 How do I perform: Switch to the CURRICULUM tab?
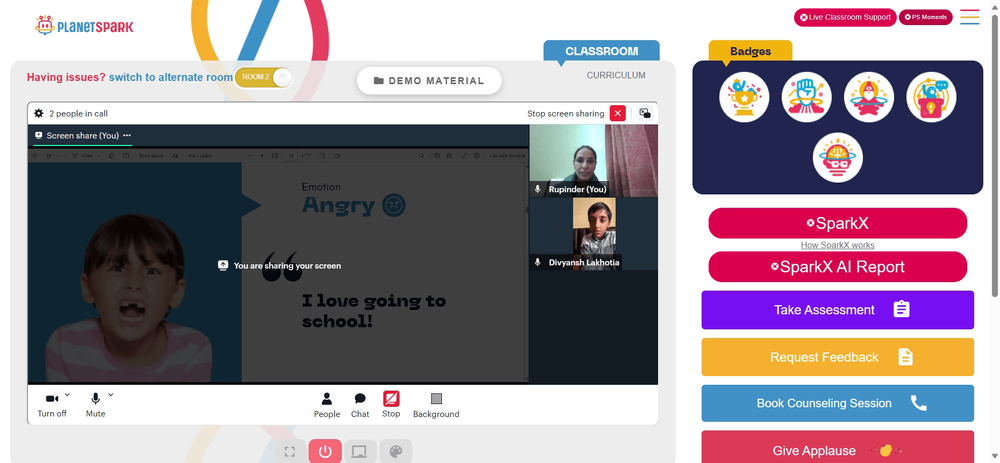(616, 75)
